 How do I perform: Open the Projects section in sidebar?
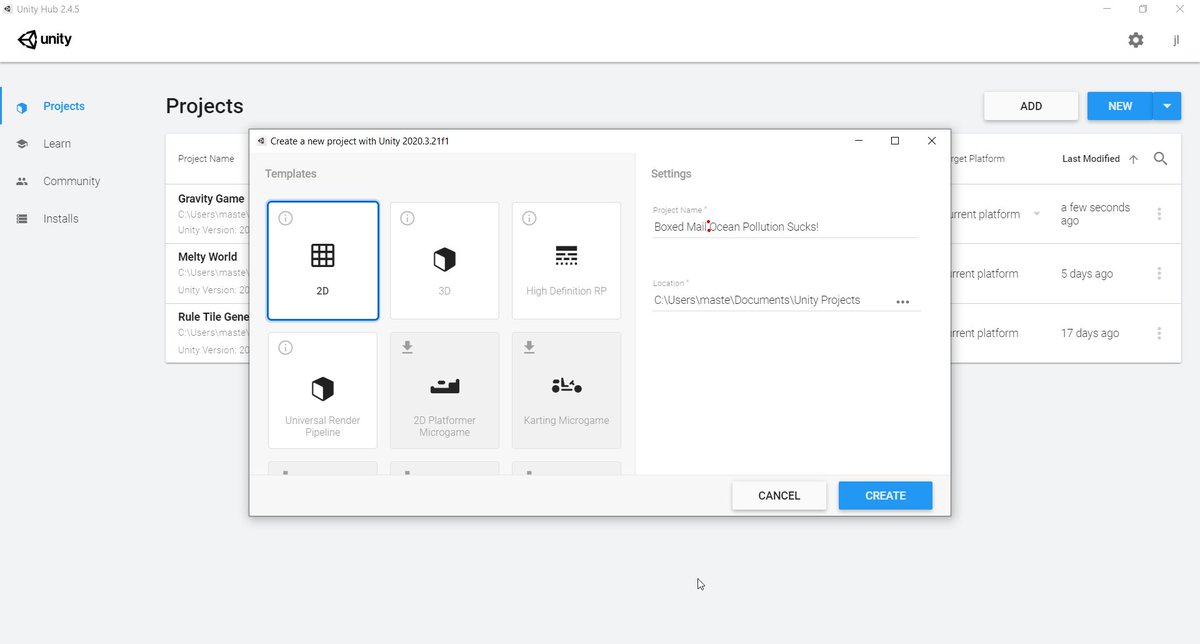tap(64, 106)
